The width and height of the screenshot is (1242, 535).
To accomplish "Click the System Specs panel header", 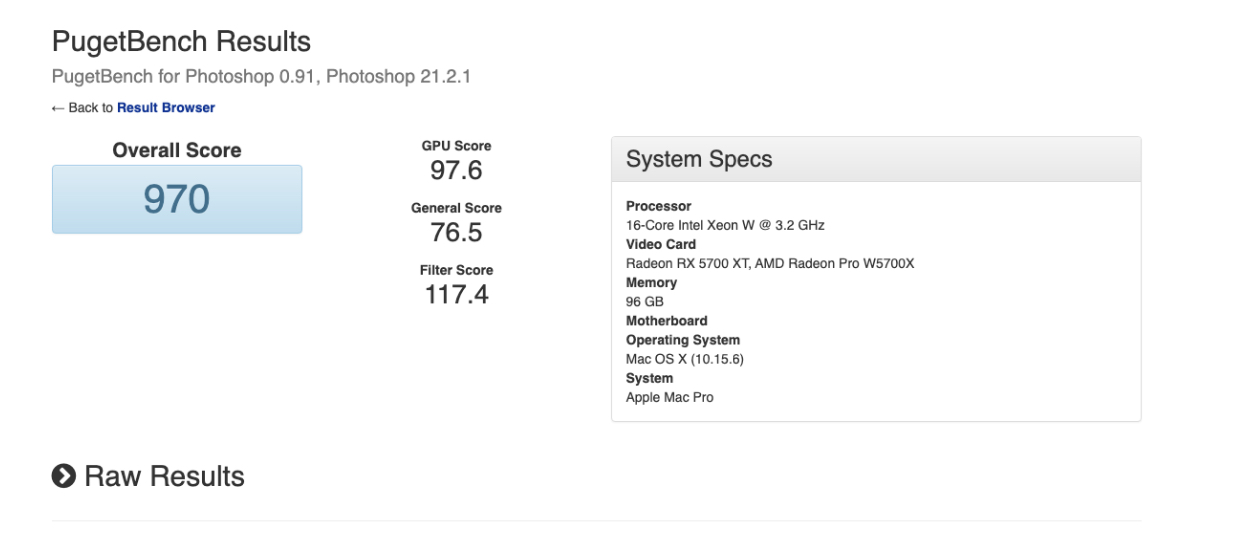I will 875,160.
